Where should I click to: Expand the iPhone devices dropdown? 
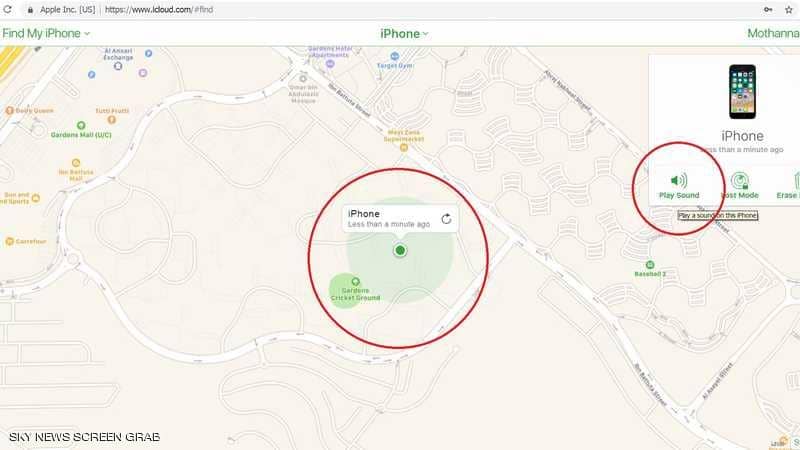tap(404, 34)
